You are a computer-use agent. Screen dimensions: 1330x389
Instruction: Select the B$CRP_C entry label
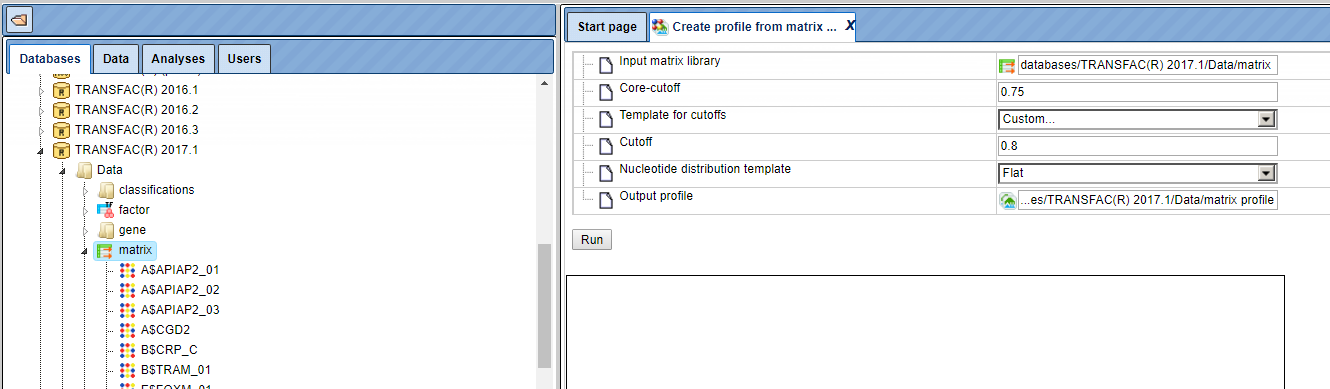pyautogui.click(x=169, y=350)
